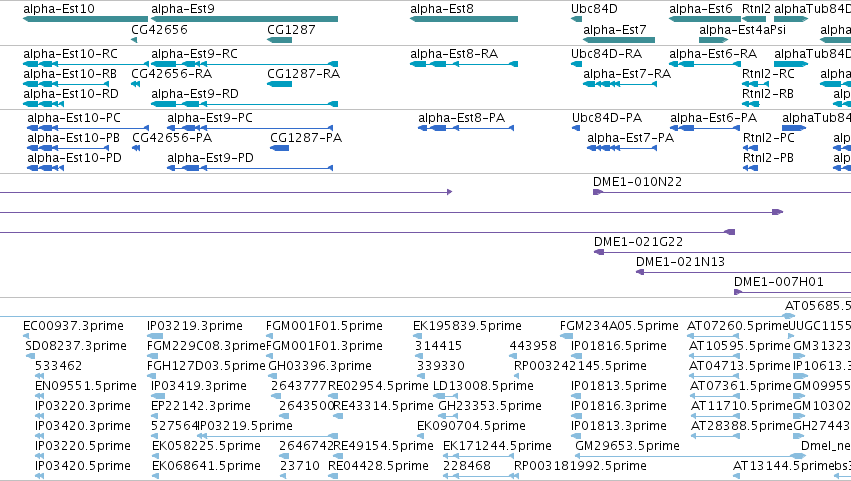Select the alpha-Est7 gene bar
This screenshot has width=851, height=481.
point(619,40)
